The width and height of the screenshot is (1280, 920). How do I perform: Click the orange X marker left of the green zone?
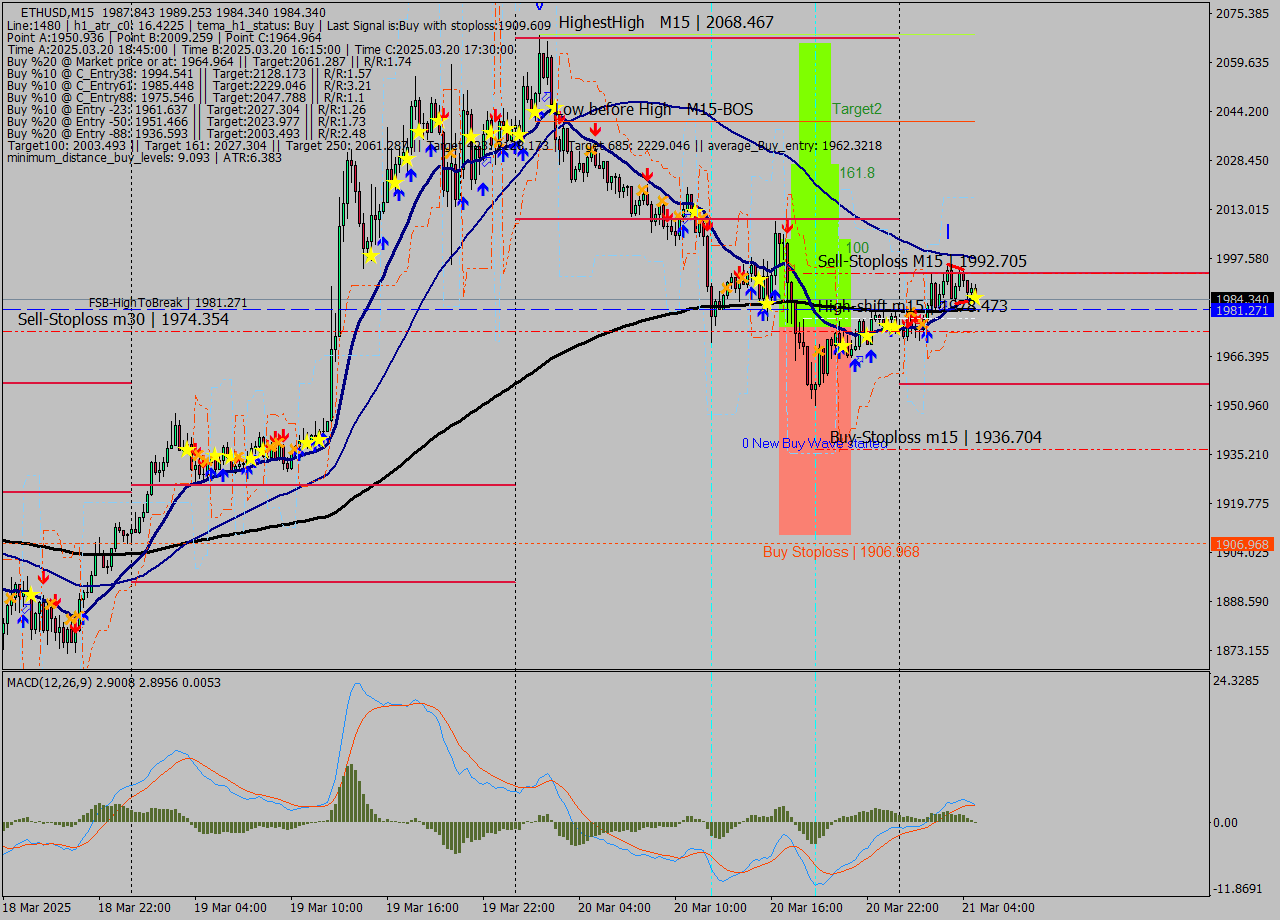click(725, 287)
